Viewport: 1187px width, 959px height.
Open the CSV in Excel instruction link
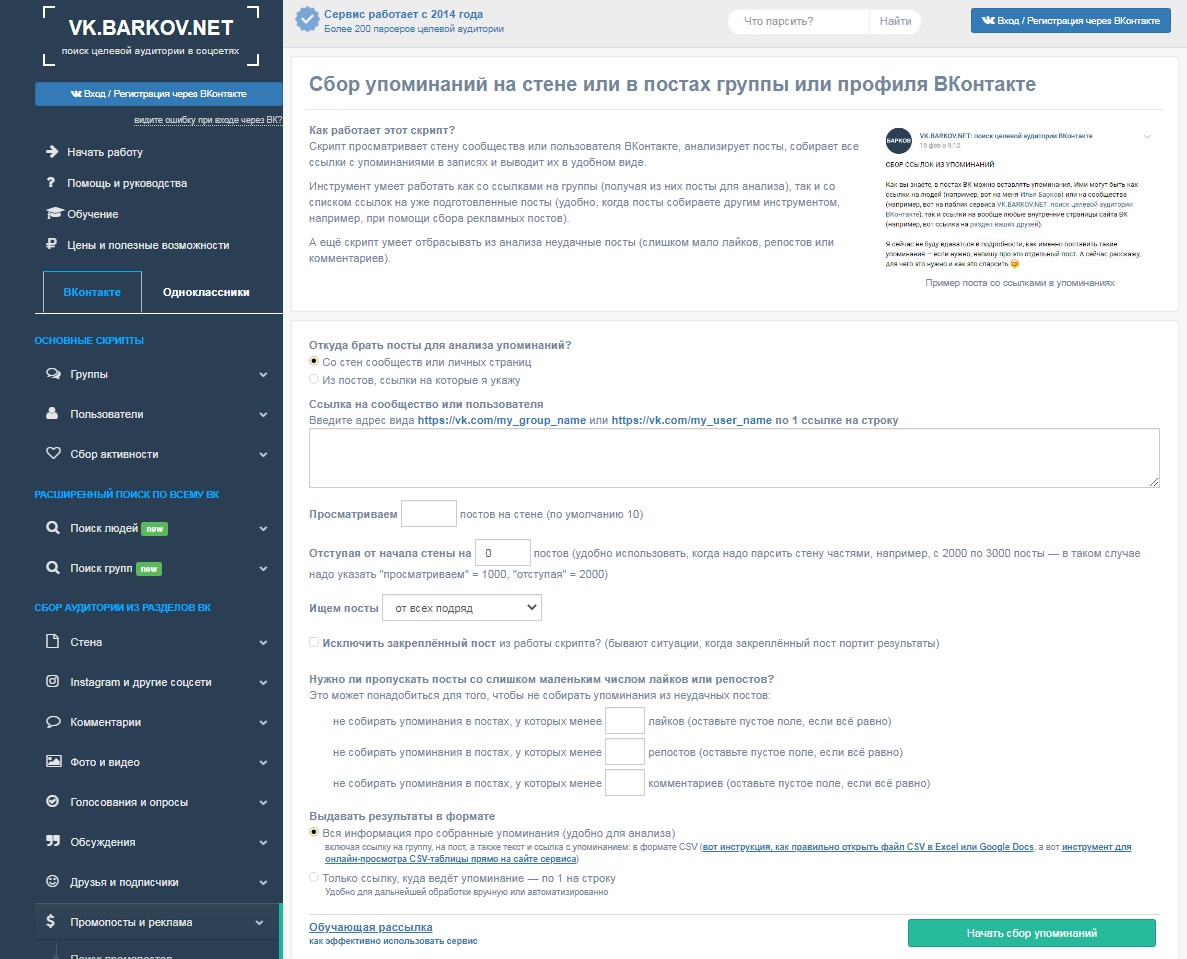click(x=868, y=847)
